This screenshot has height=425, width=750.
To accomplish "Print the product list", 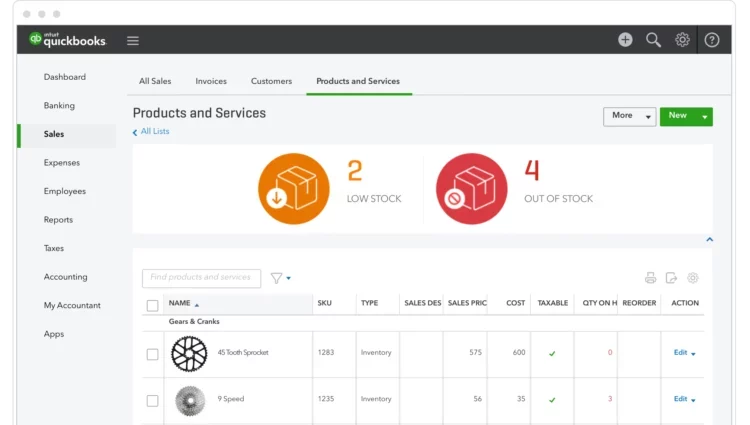I will 651,278.
